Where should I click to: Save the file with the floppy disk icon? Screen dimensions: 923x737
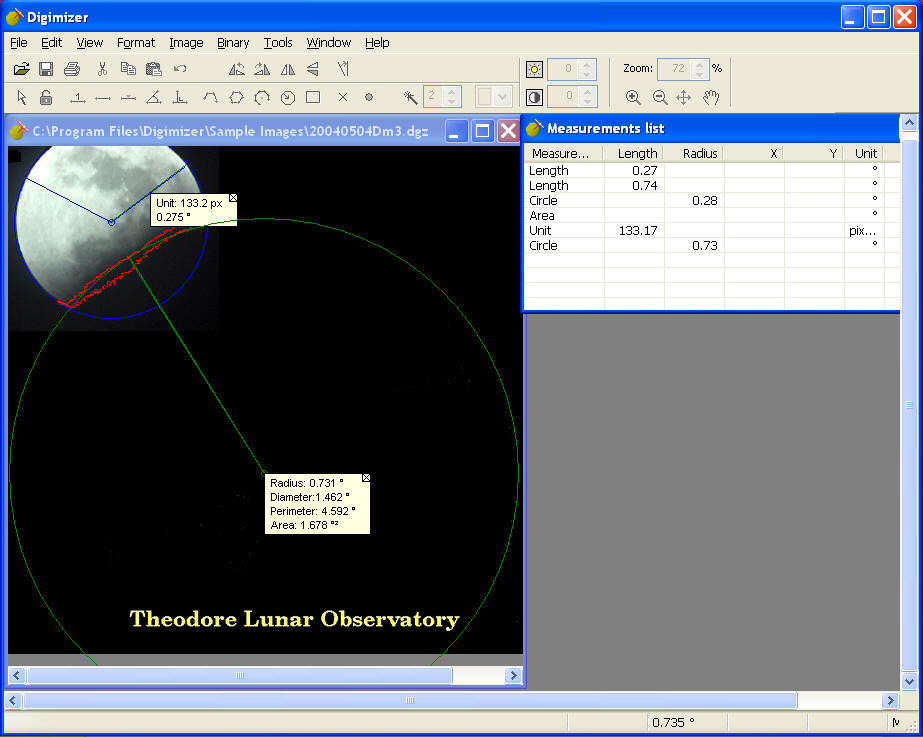pyautogui.click(x=46, y=69)
